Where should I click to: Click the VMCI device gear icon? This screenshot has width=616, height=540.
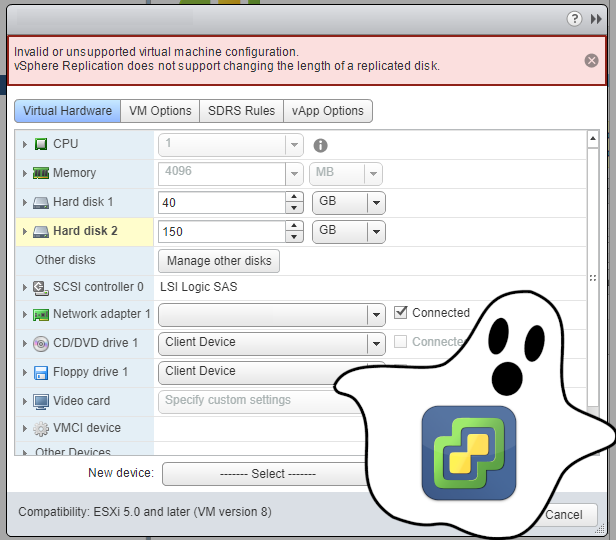(41, 429)
